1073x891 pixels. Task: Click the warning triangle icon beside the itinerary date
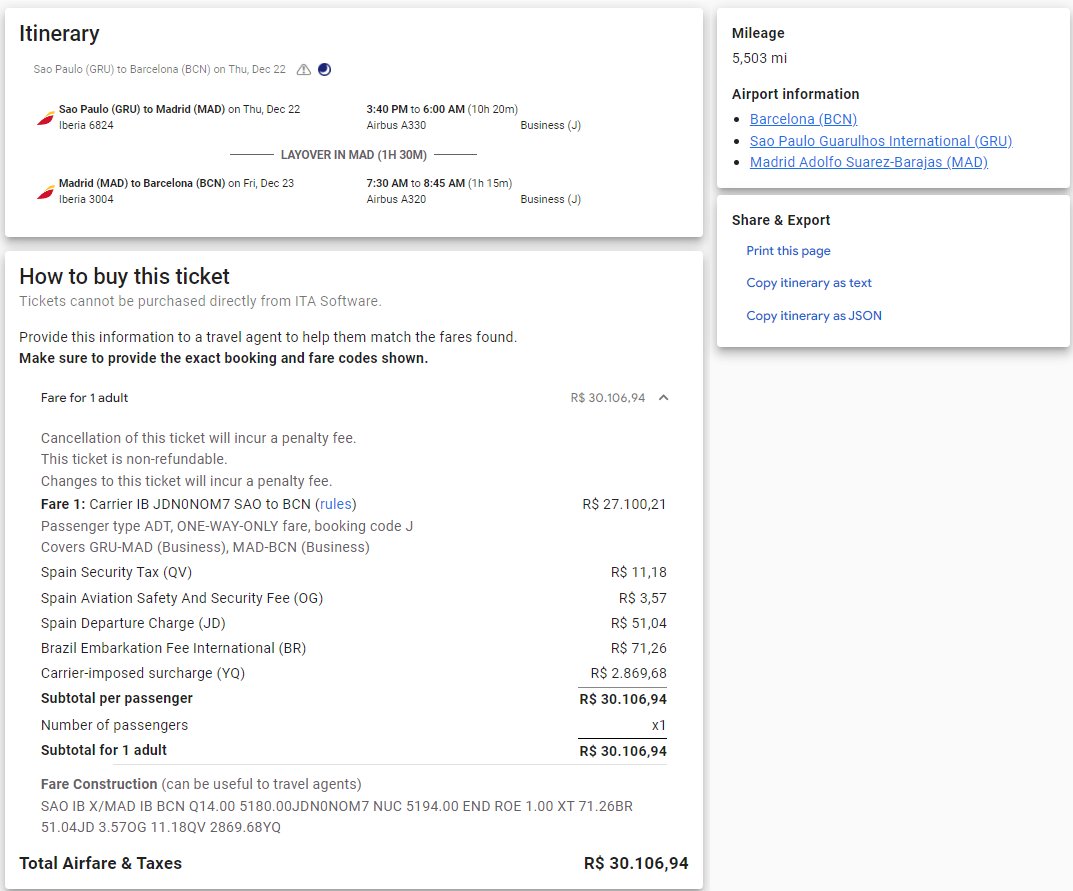pos(304,69)
